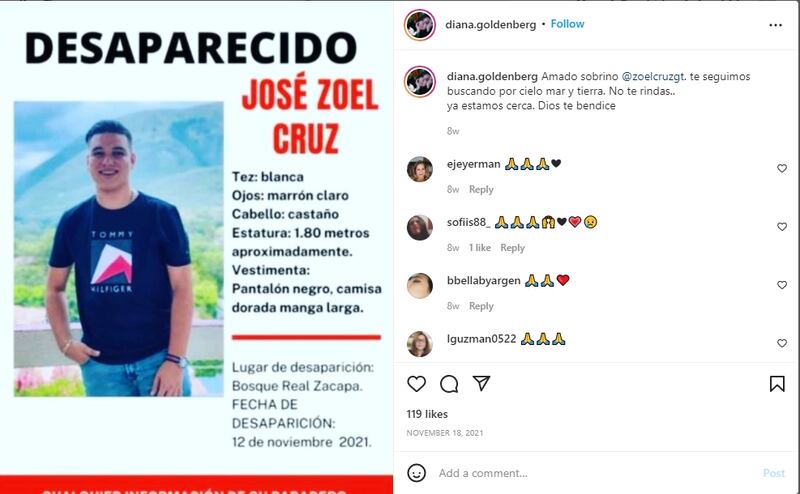Reply to bbellabyargen's comment
Image resolution: width=800 pixels, height=494 pixels.
[x=481, y=306]
